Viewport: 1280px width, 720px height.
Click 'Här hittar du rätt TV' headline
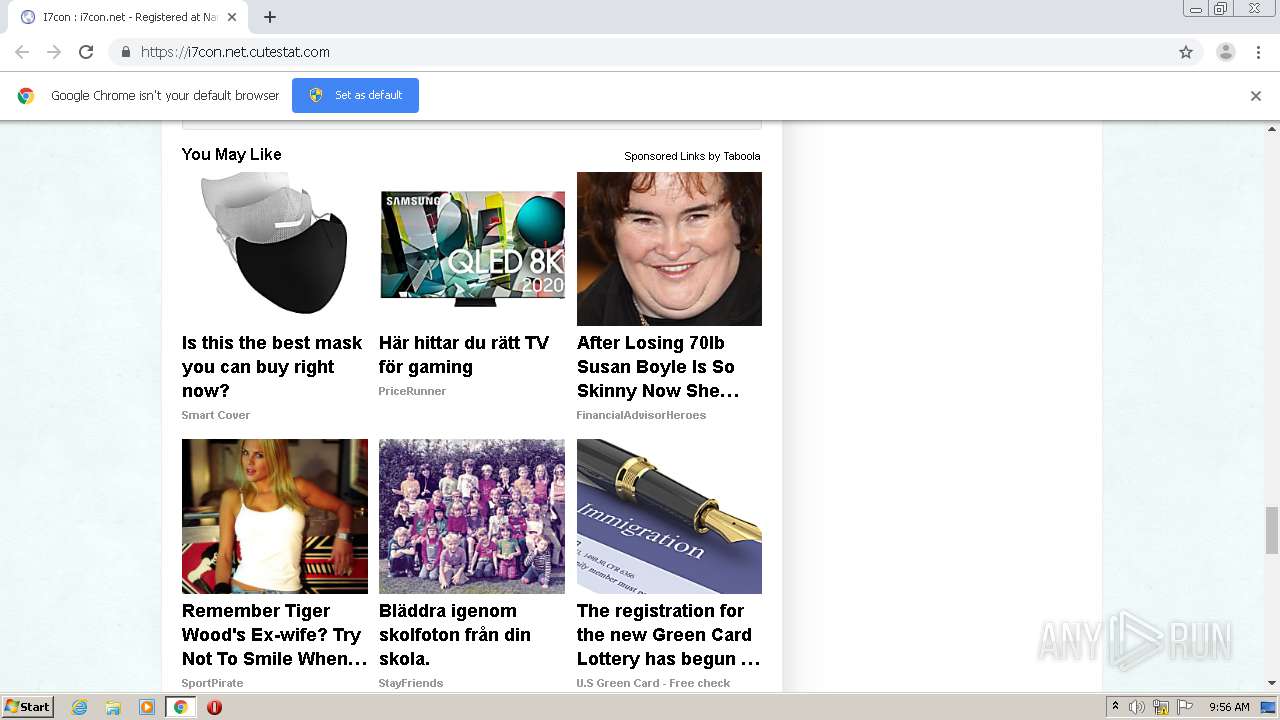pyautogui.click(x=464, y=355)
